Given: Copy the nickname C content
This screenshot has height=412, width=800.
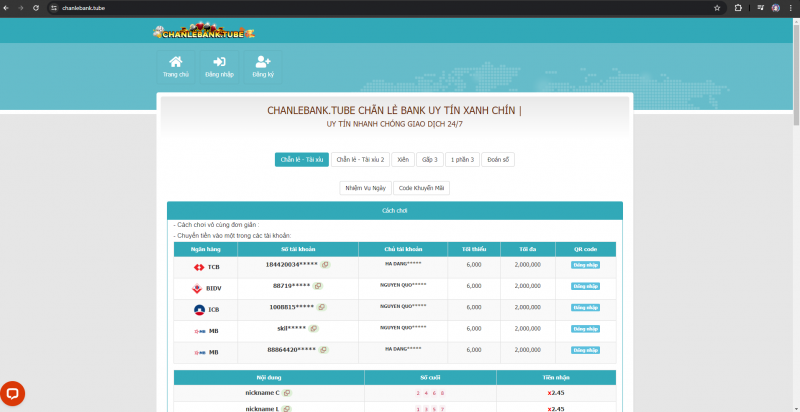Looking at the screenshot, I should click(287, 393).
